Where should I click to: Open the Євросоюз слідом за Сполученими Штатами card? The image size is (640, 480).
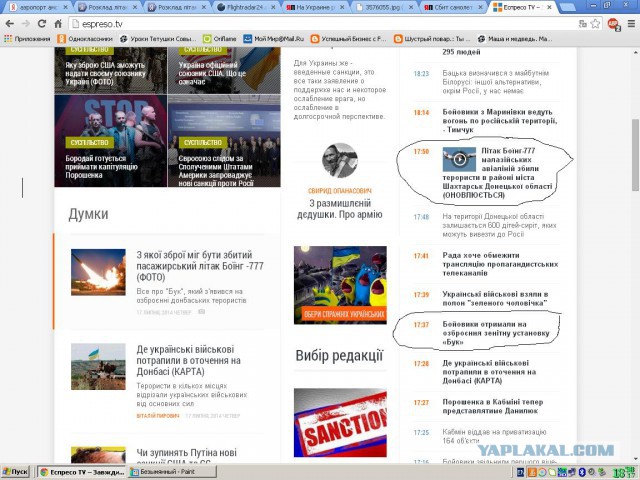pos(224,141)
